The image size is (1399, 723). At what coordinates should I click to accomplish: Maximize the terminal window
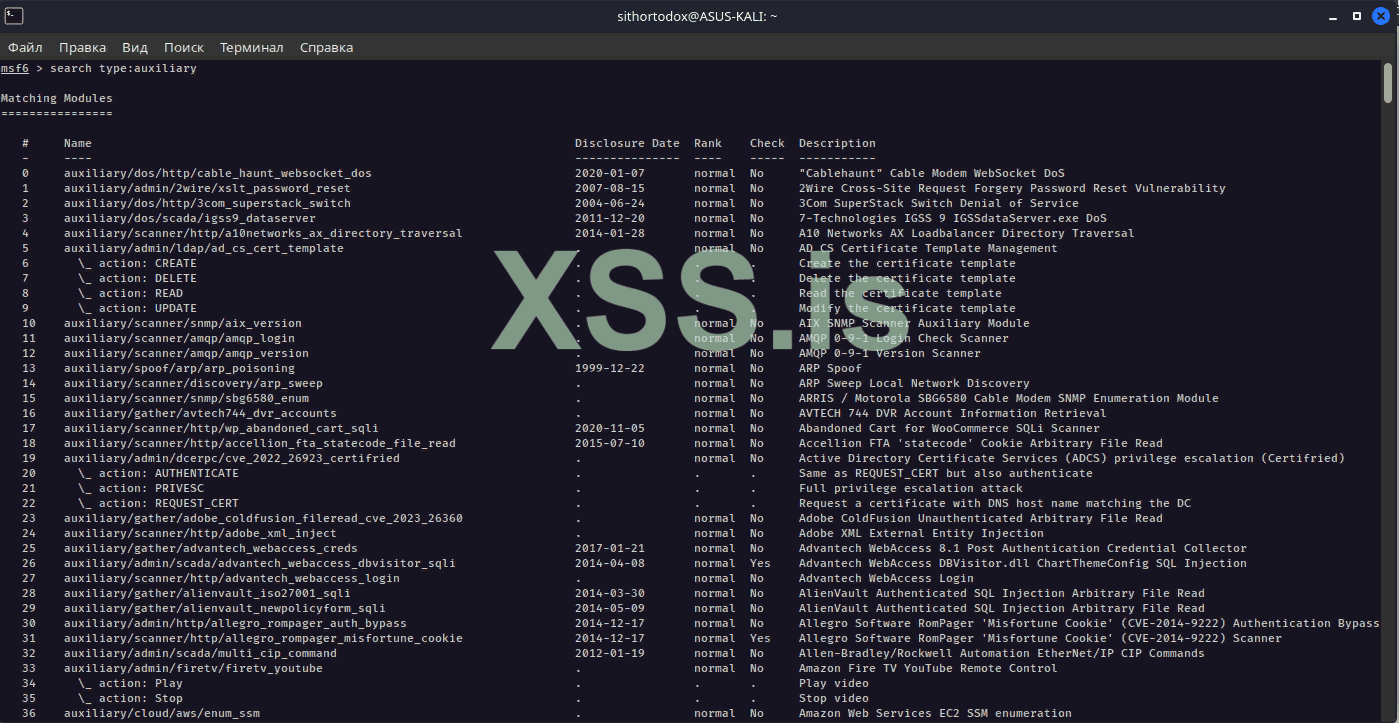pos(1356,16)
